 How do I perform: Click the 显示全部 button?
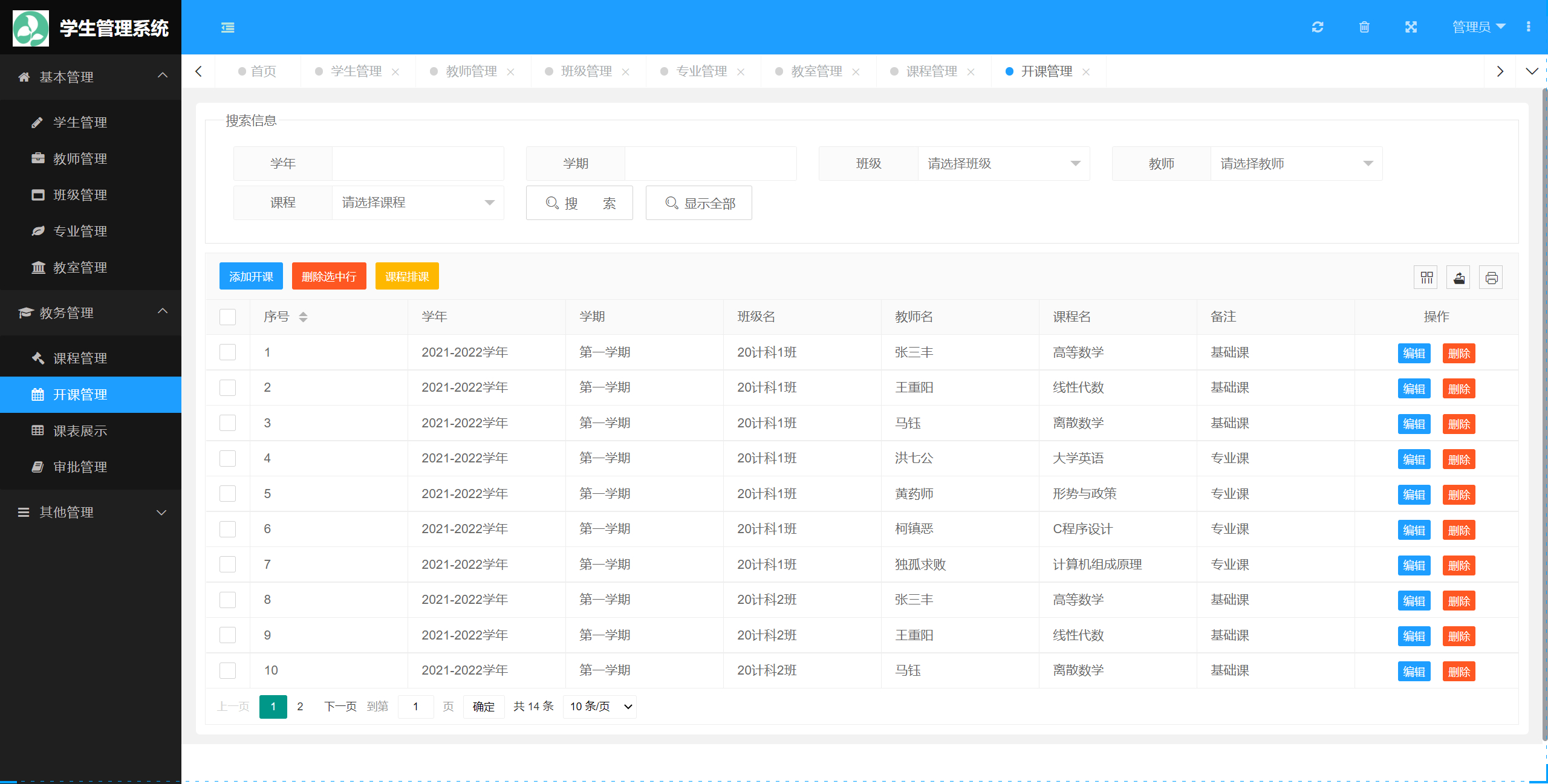(699, 203)
